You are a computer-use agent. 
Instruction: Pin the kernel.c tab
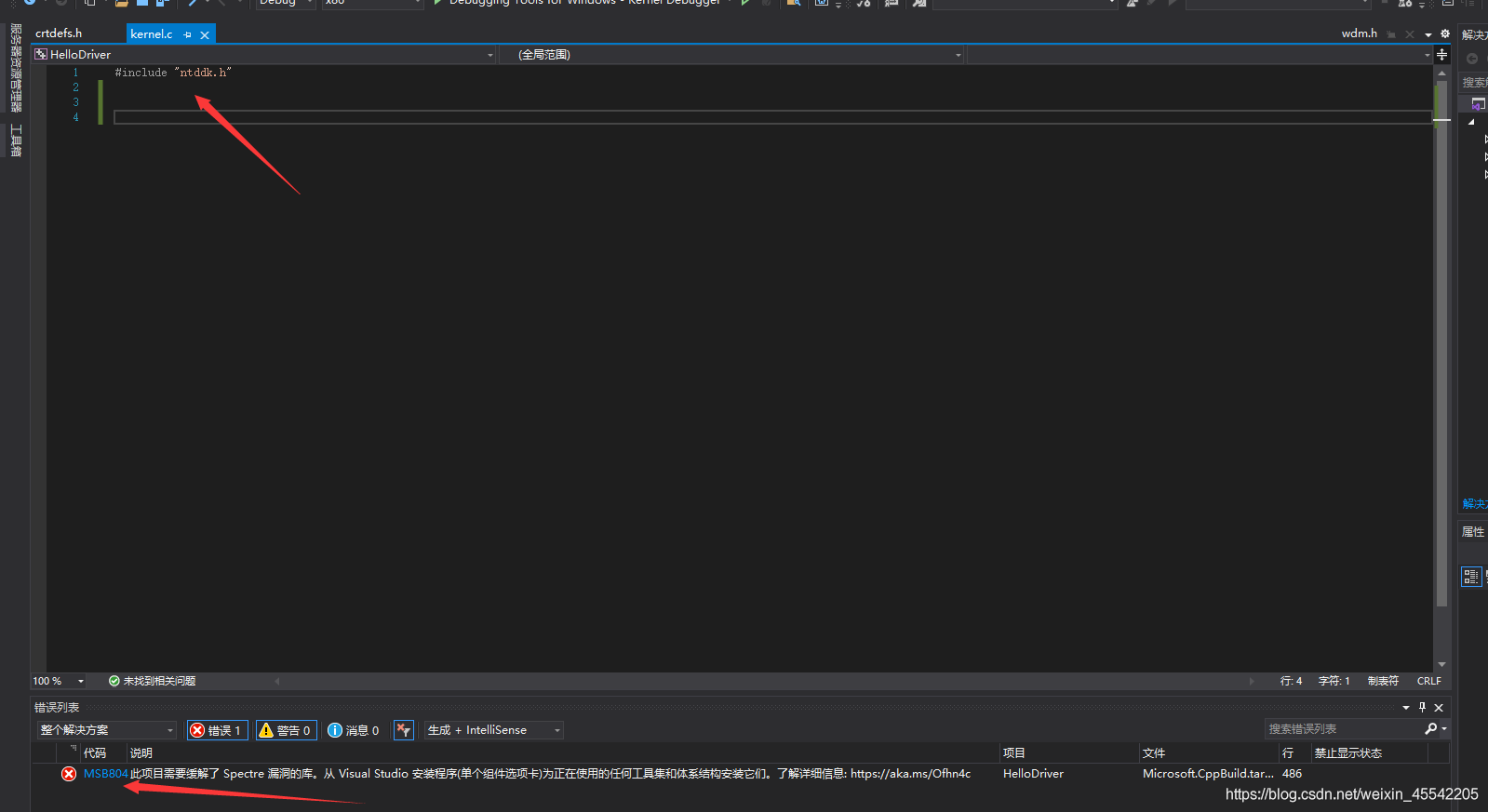click(188, 34)
